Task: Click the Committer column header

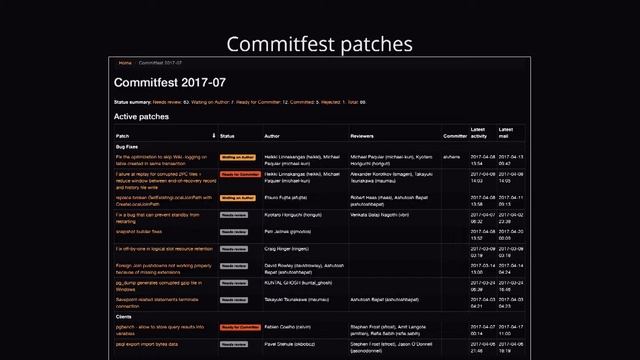Action: click(455, 136)
